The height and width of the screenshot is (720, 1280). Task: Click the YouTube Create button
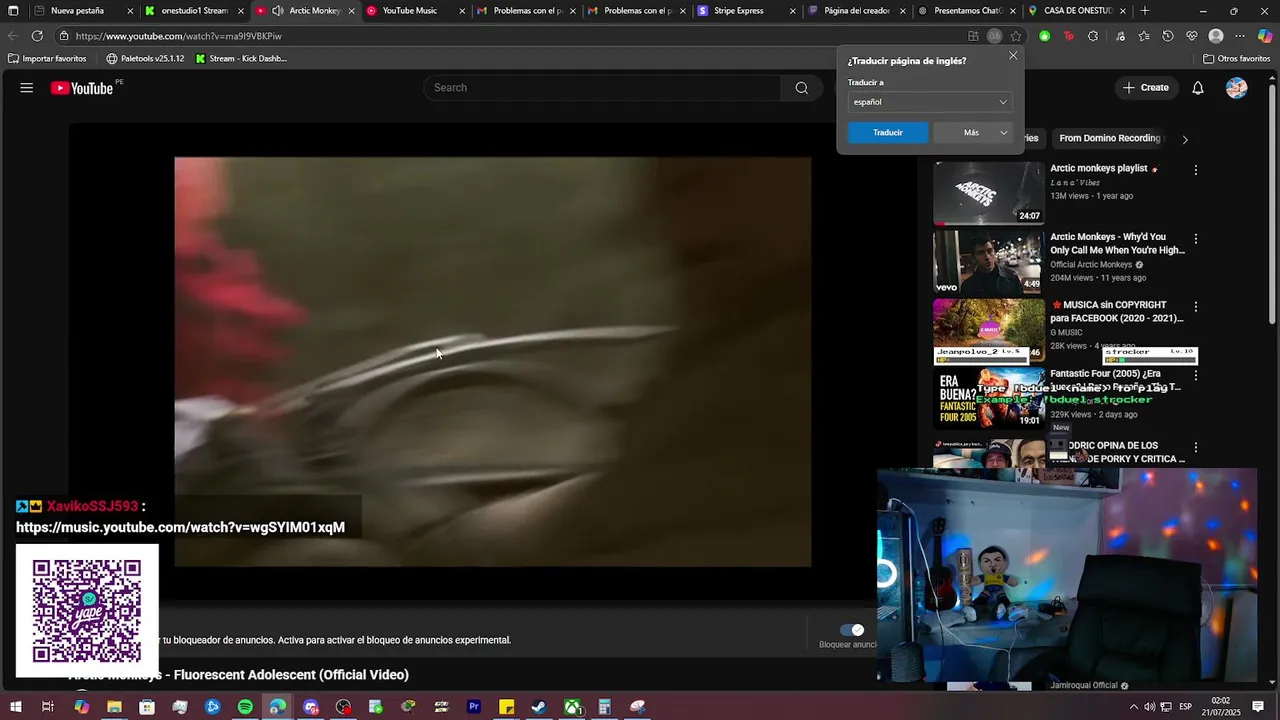pyautogui.click(x=1145, y=88)
